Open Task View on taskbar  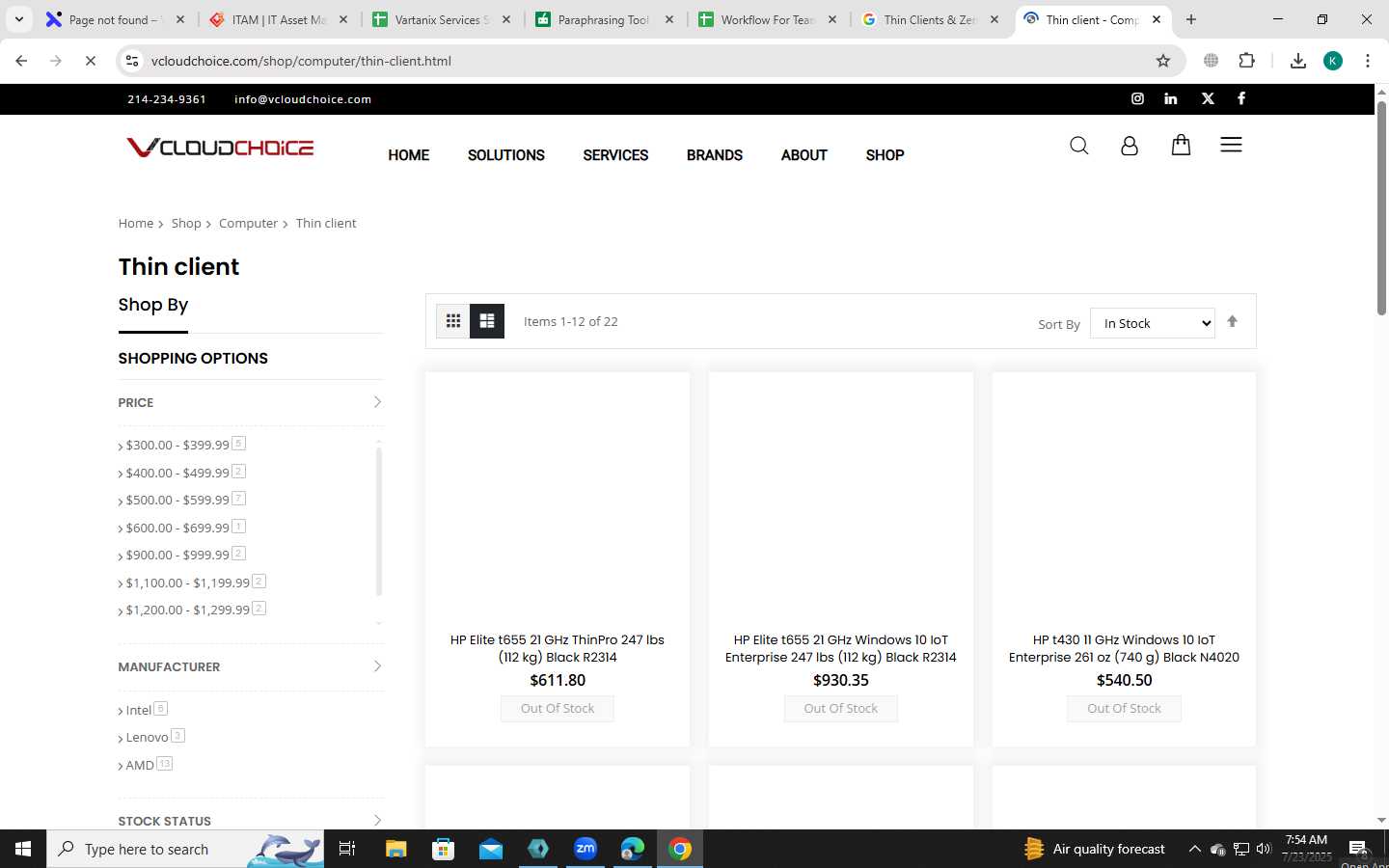coord(347,849)
